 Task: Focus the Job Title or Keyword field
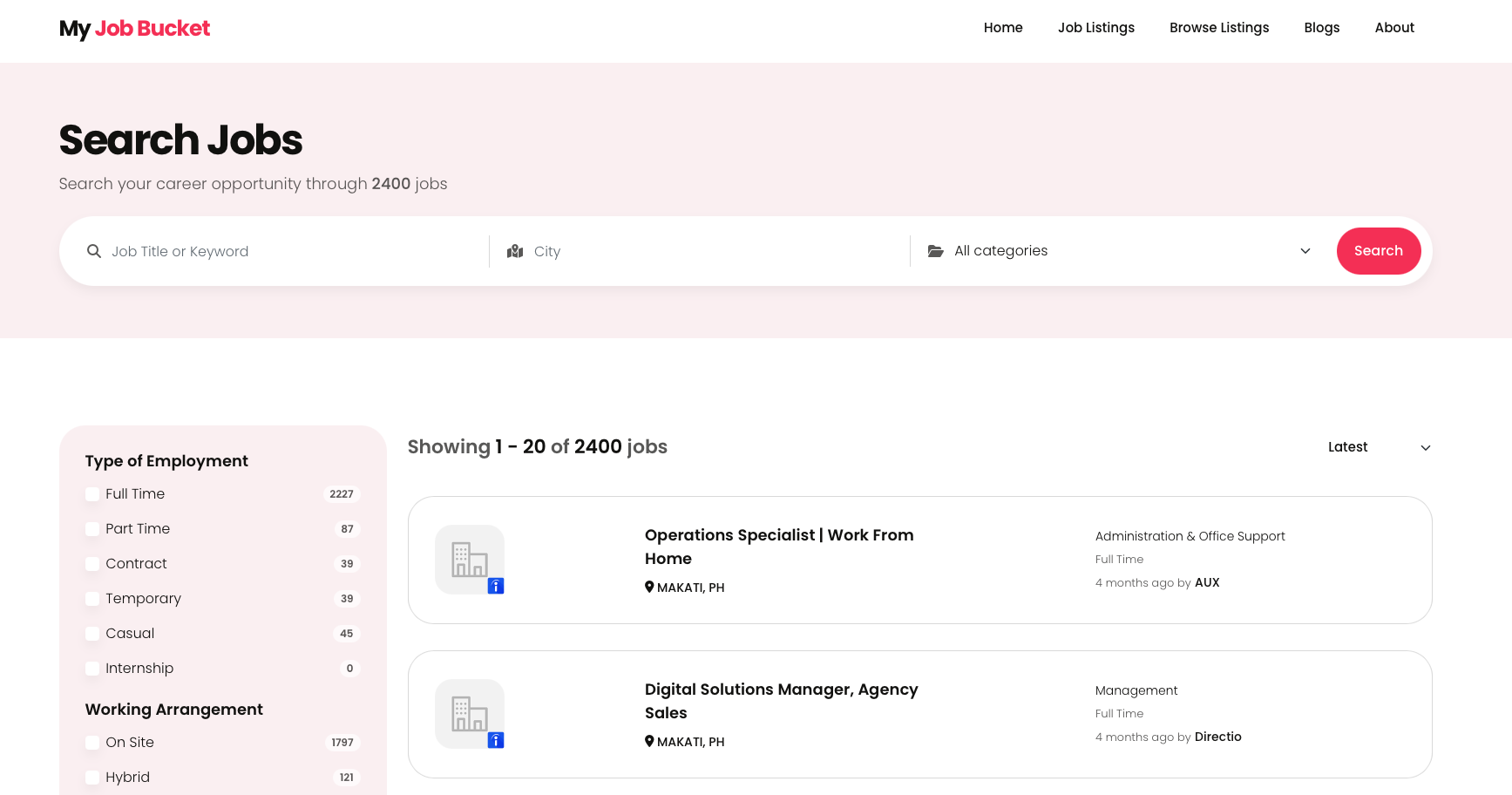(x=292, y=251)
